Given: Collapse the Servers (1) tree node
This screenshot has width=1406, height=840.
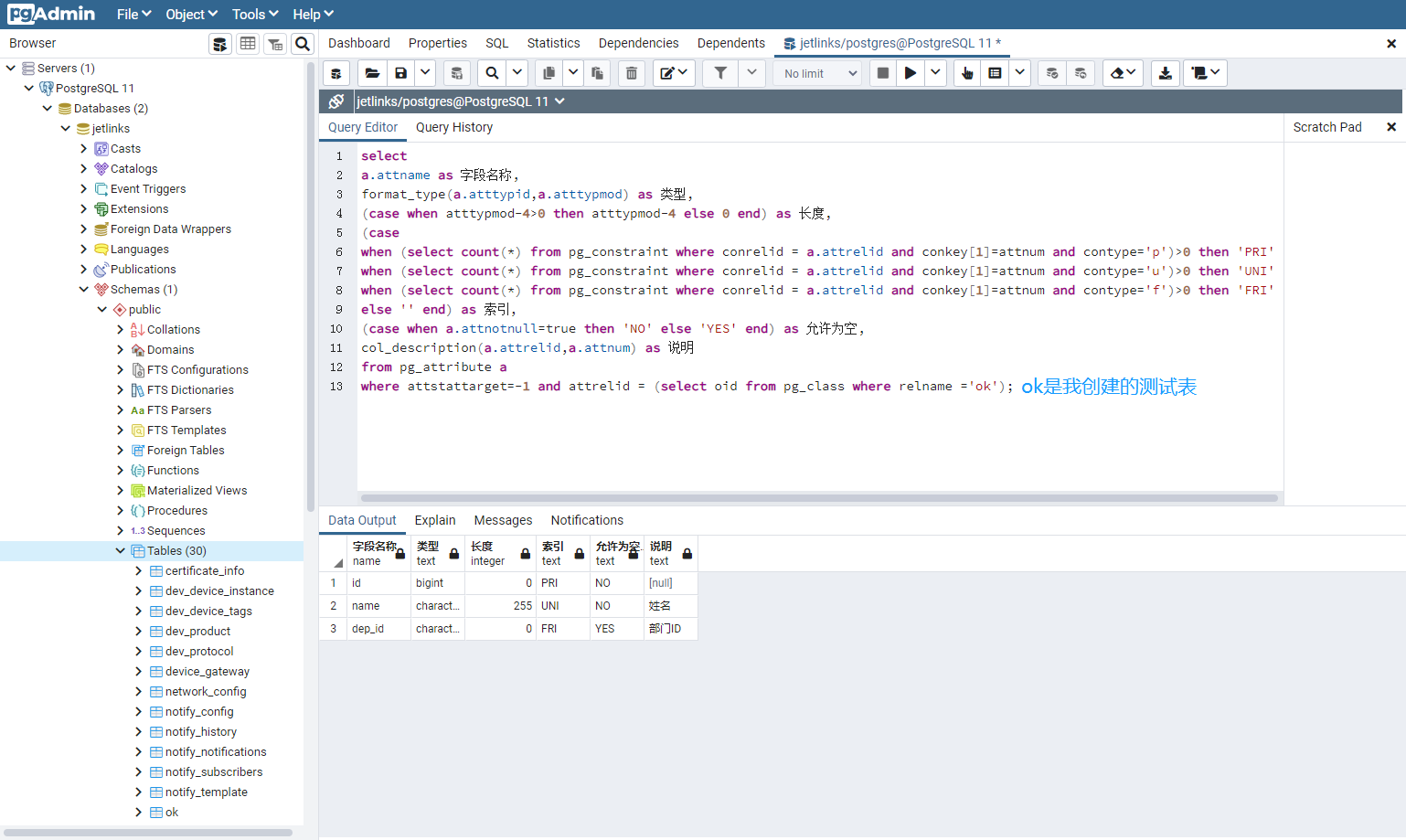Looking at the screenshot, I should tap(11, 68).
